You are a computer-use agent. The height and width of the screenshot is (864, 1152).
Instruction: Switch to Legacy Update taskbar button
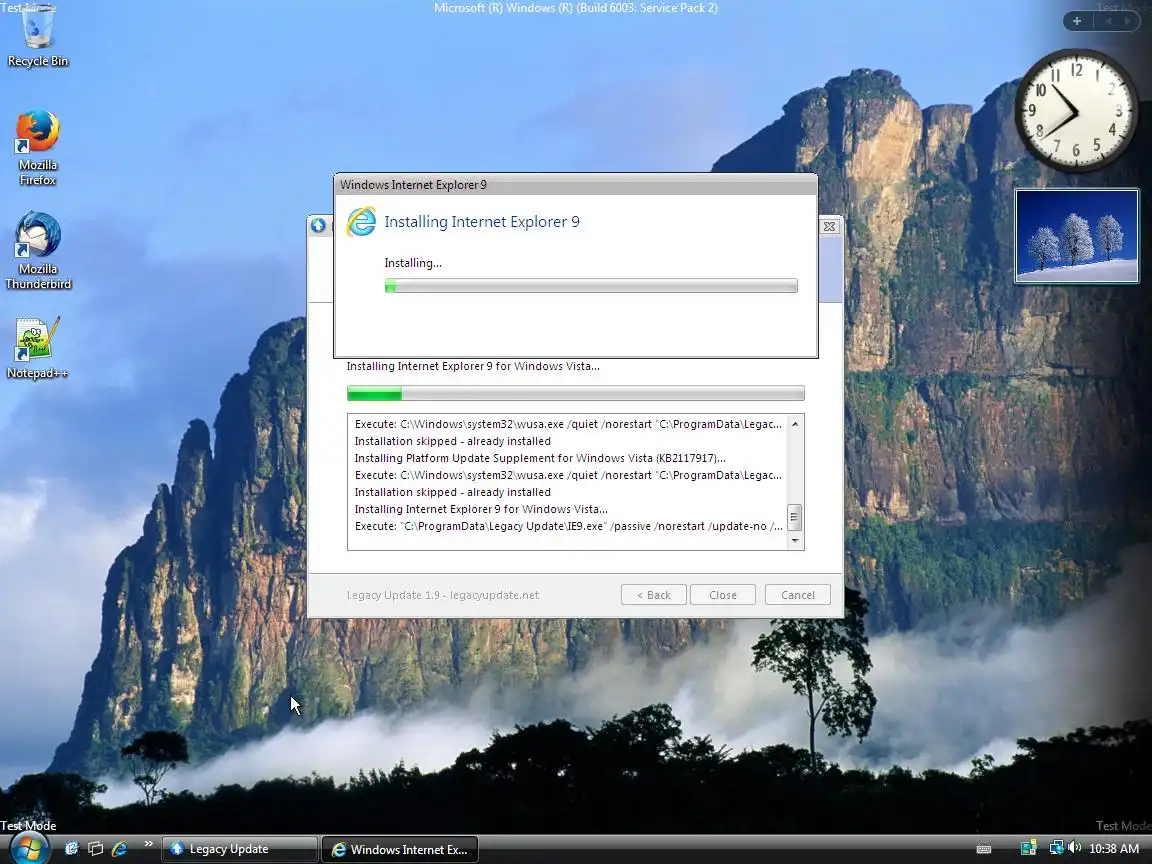(x=240, y=849)
